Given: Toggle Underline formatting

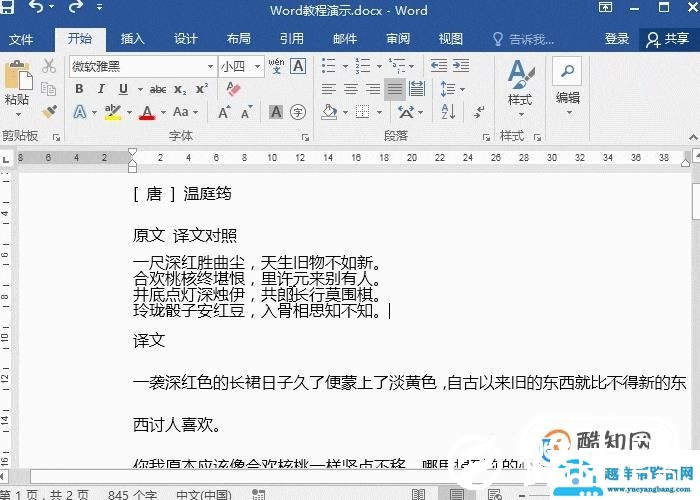Looking at the screenshot, I should click(123, 89).
